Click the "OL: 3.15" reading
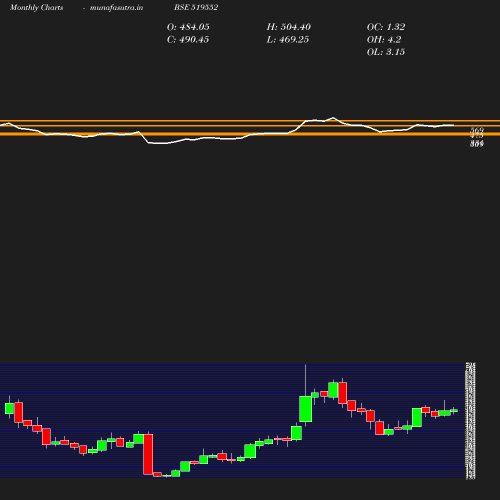This screenshot has height=500, width=500. pyautogui.click(x=386, y=52)
